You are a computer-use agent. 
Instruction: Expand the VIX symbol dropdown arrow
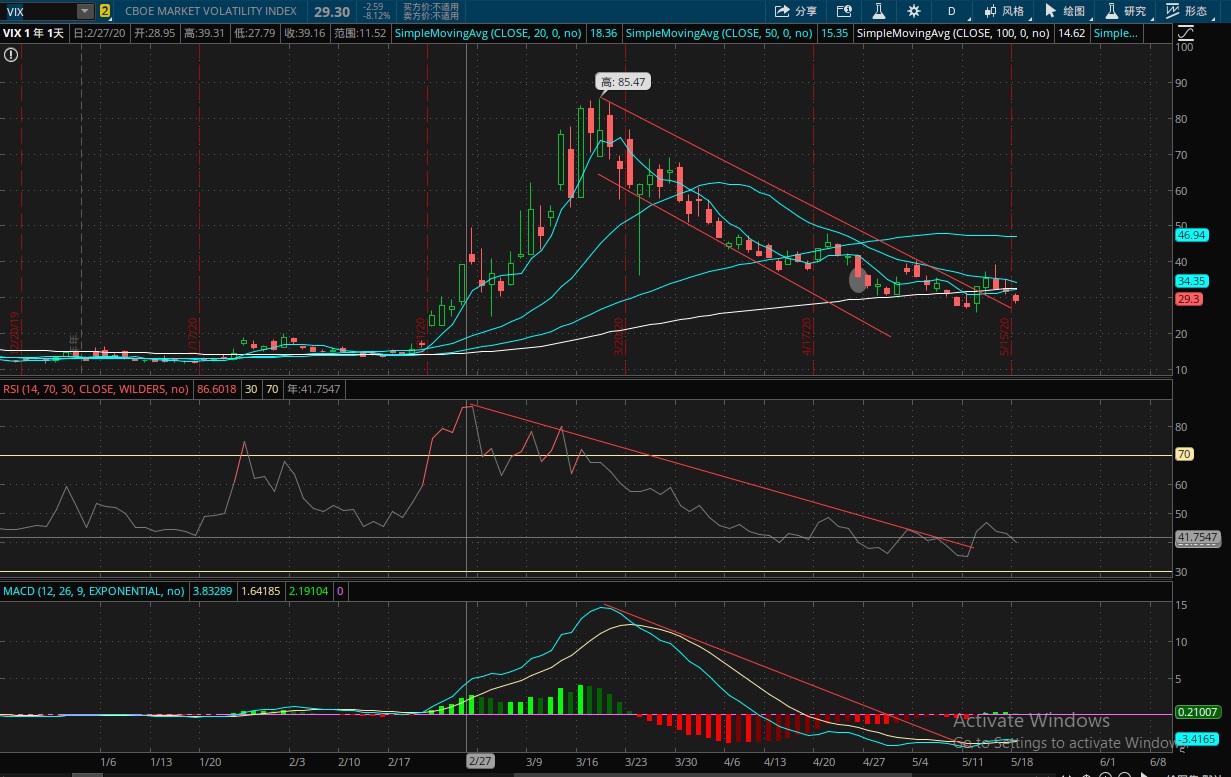[84, 11]
